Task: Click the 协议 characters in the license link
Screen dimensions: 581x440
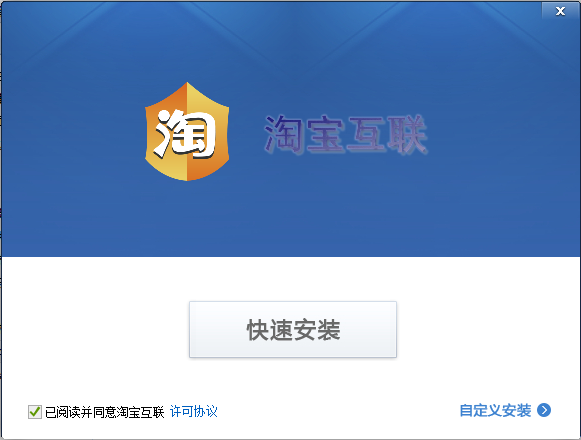Action: tap(205, 411)
